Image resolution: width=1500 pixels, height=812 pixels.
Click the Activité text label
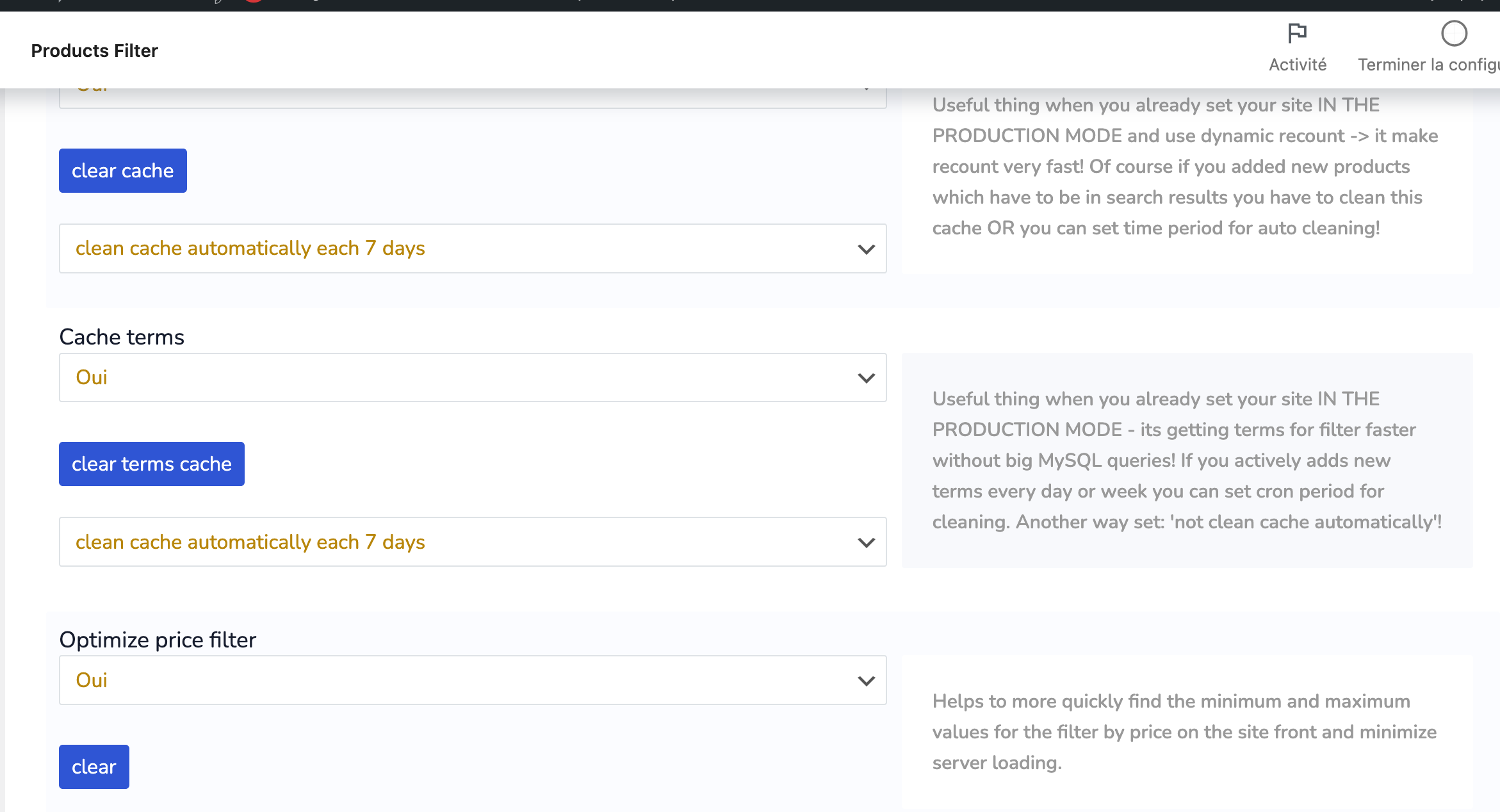1298,65
